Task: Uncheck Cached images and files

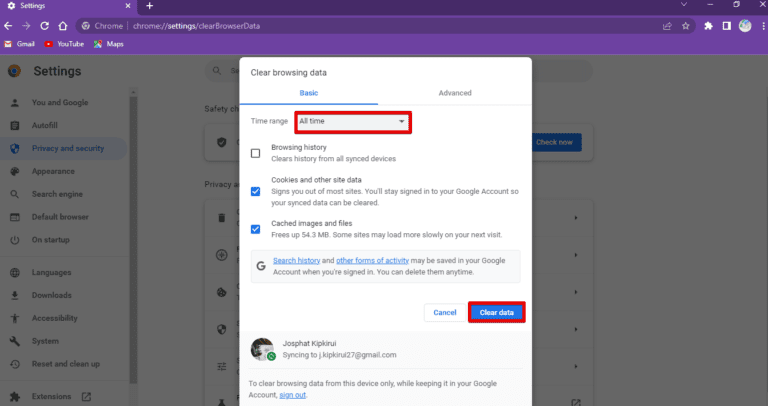Action: (x=256, y=229)
